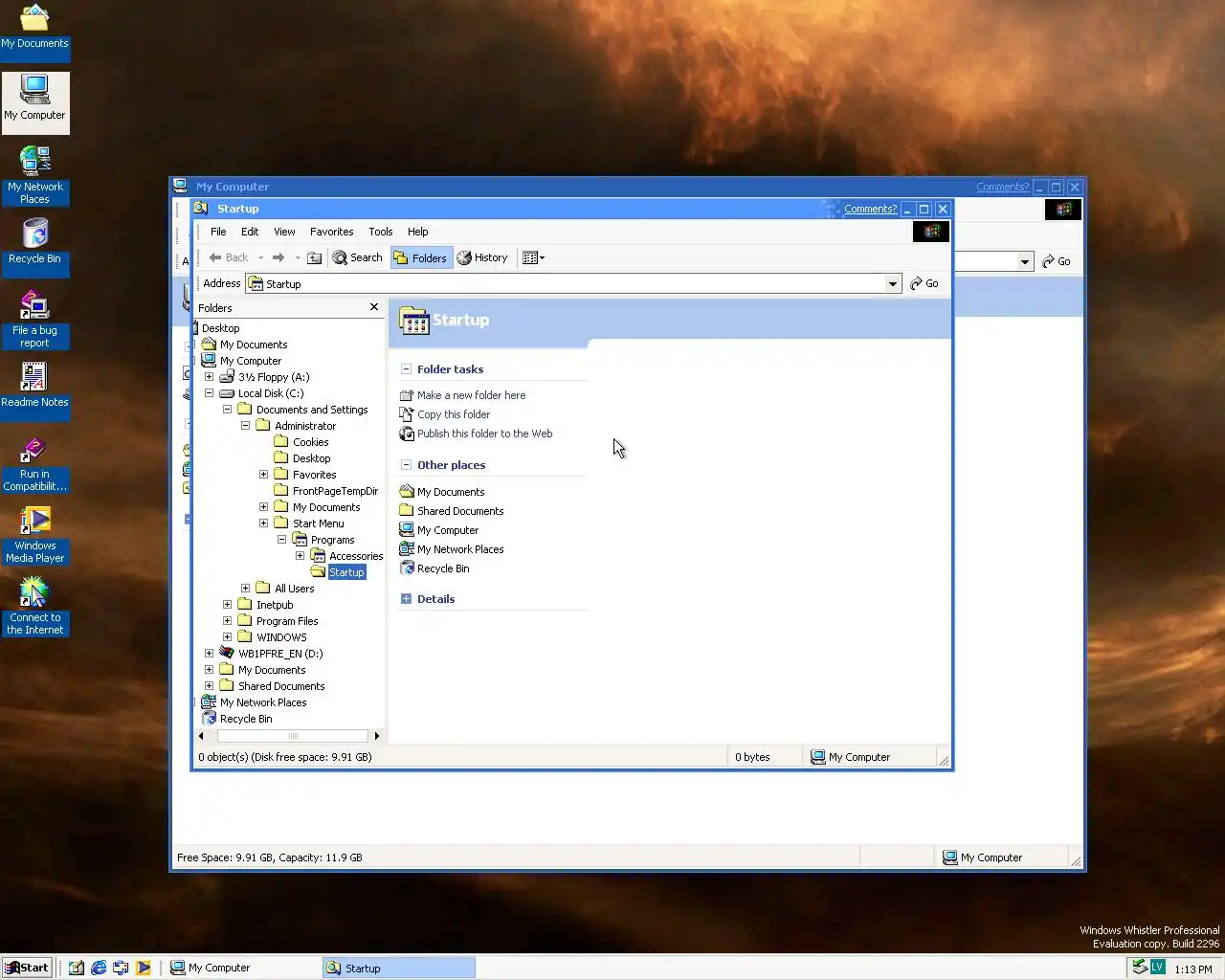Image resolution: width=1225 pixels, height=980 pixels.
Task: Open Connect to the Internet icon
Action: coord(34,607)
